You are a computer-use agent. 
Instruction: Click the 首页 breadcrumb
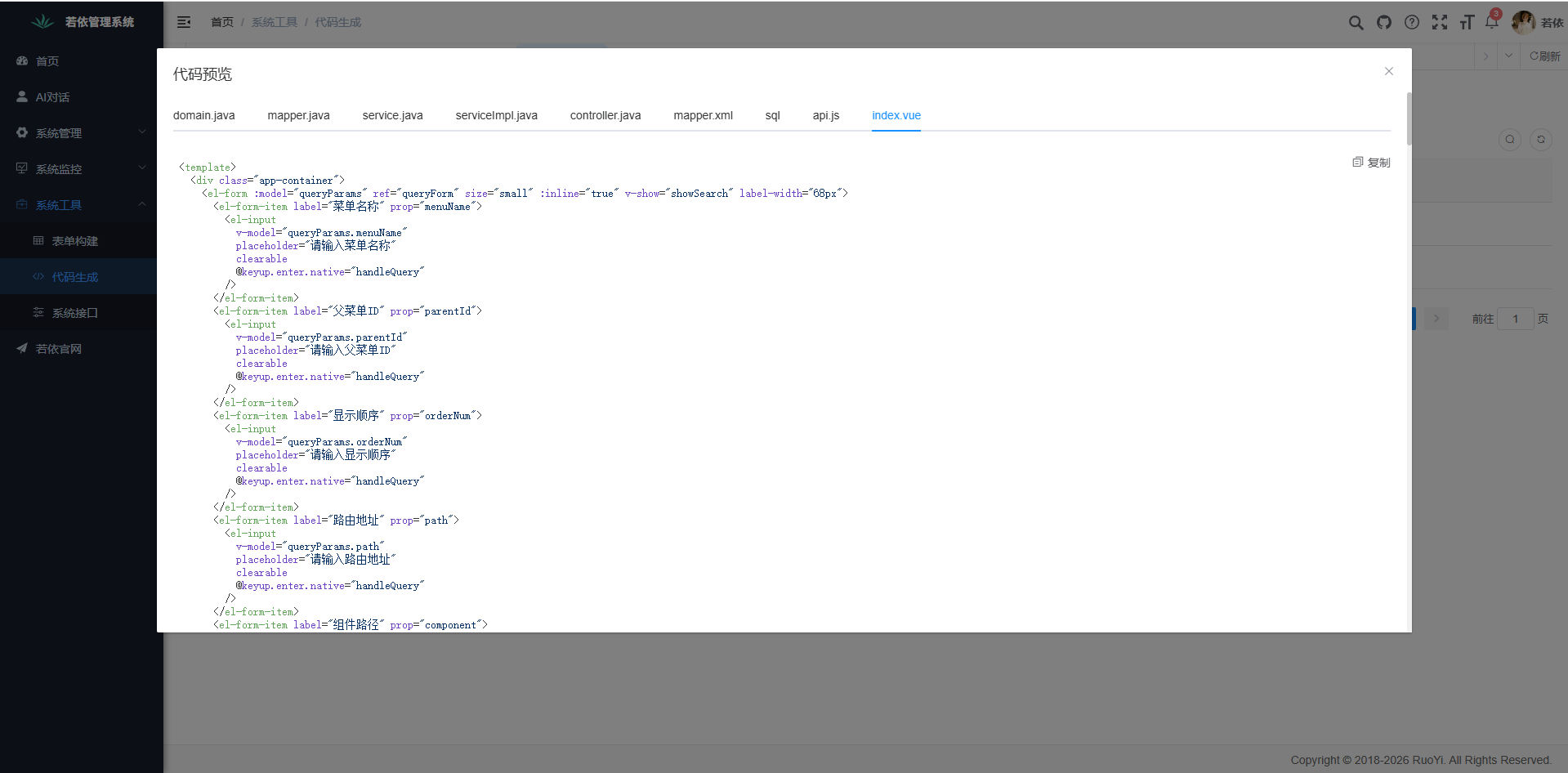click(222, 22)
